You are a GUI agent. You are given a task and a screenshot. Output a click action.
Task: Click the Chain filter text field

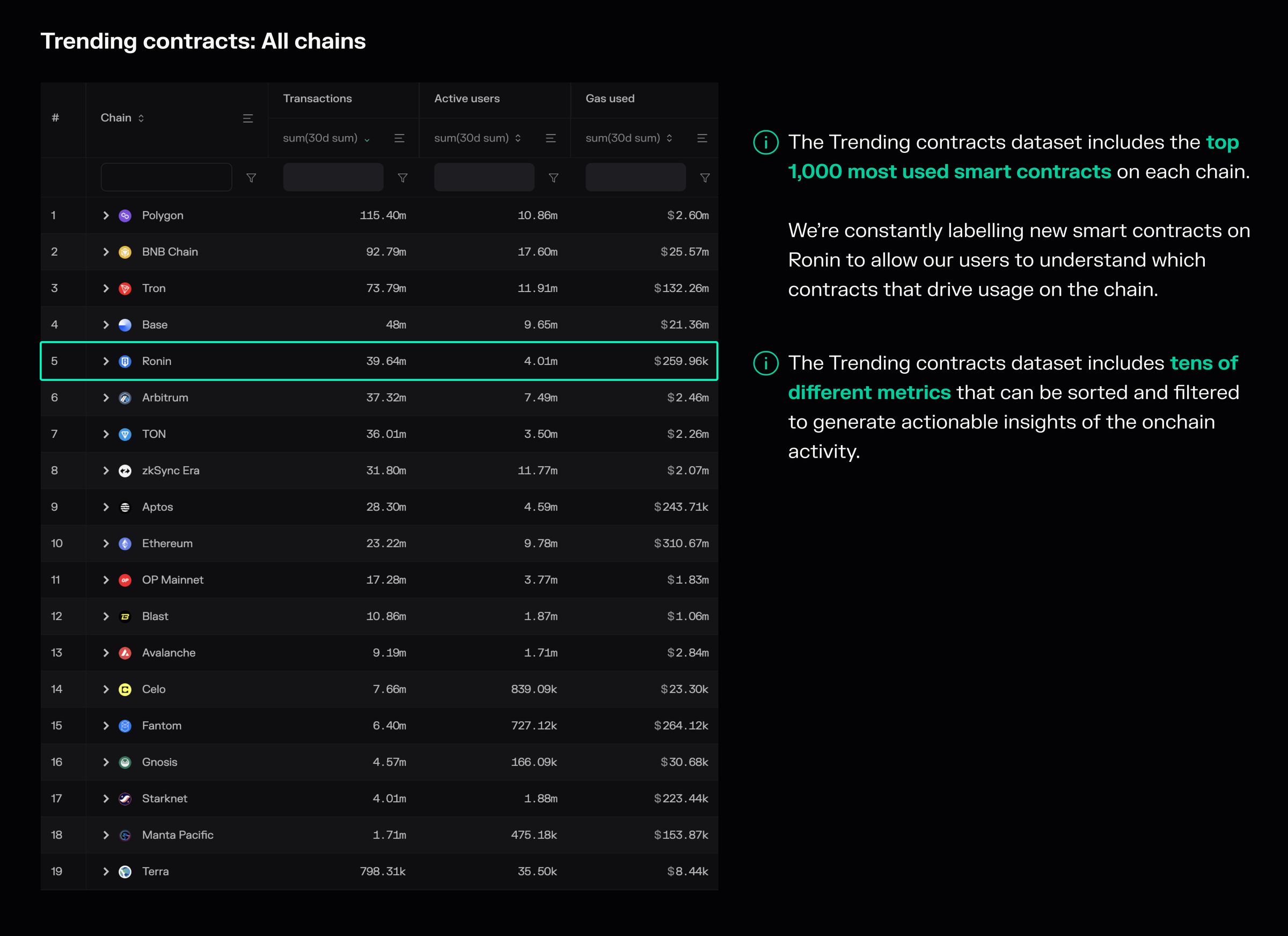tap(166, 177)
